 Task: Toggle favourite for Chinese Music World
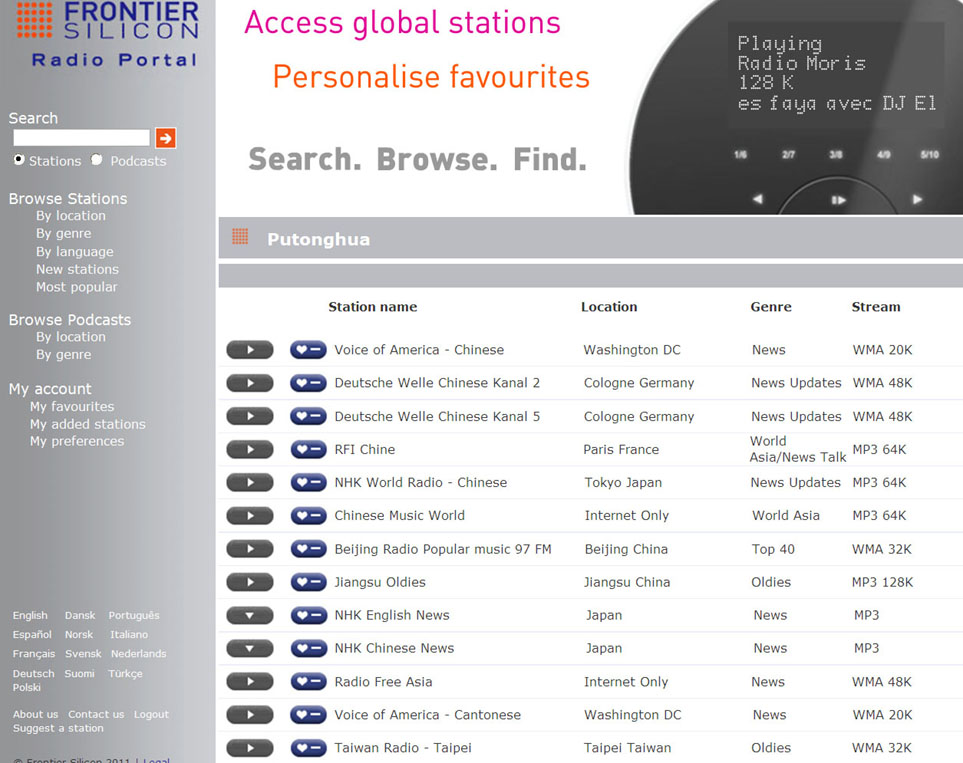308,516
